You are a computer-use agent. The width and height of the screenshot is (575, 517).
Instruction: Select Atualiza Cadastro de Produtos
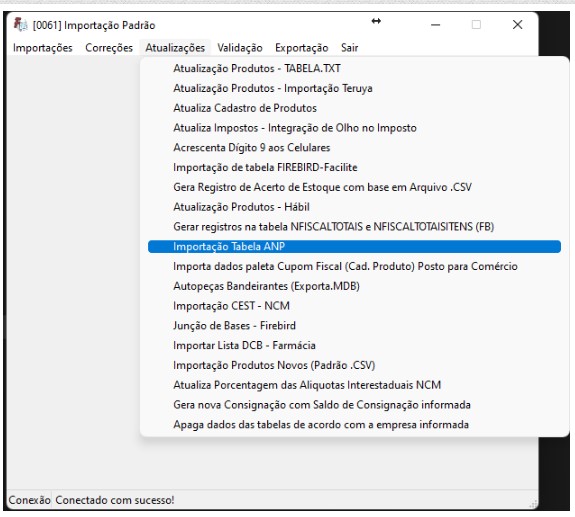tap(354, 108)
